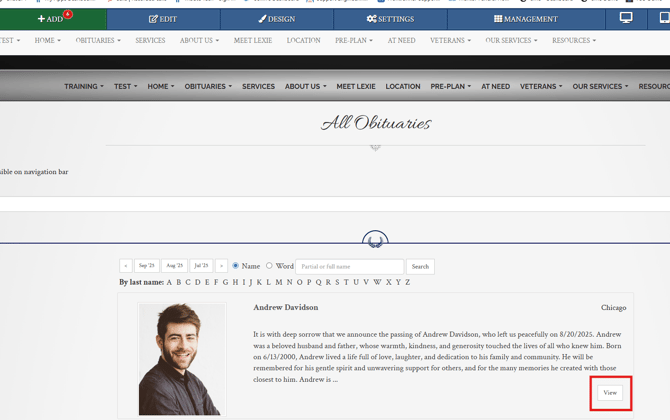Viewport: 670px width, 420px height.
Task: Expand OBITUARIES dropdown in dark navigation bar
Action: coord(208,87)
